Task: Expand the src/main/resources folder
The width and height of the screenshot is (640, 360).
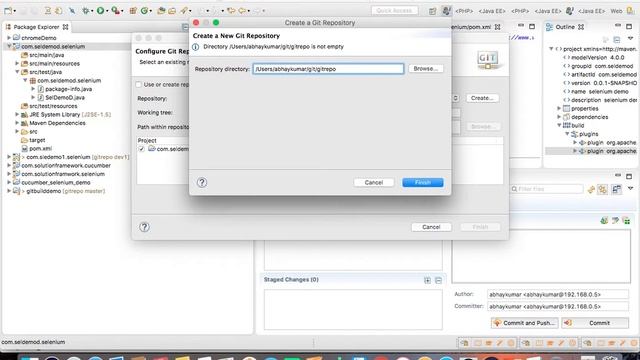Action: tap(17, 63)
